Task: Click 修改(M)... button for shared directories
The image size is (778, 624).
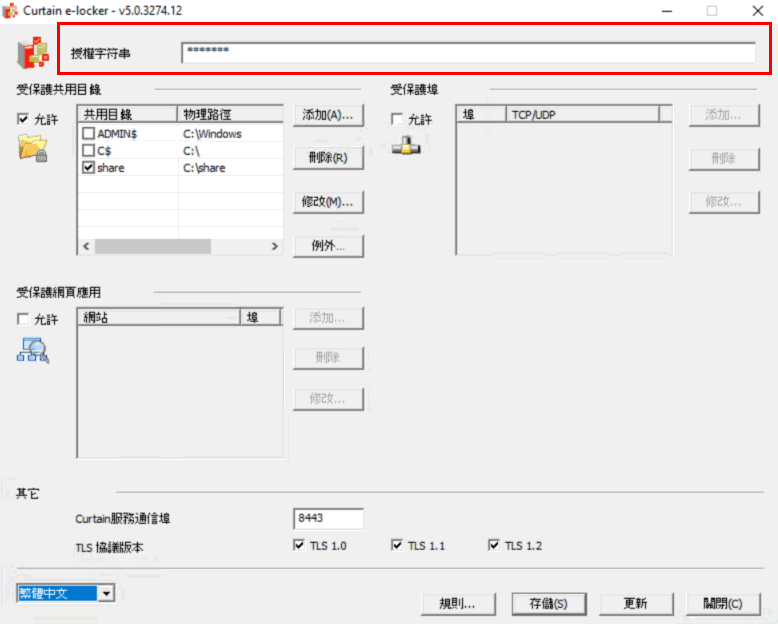Action: [x=328, y=202]
